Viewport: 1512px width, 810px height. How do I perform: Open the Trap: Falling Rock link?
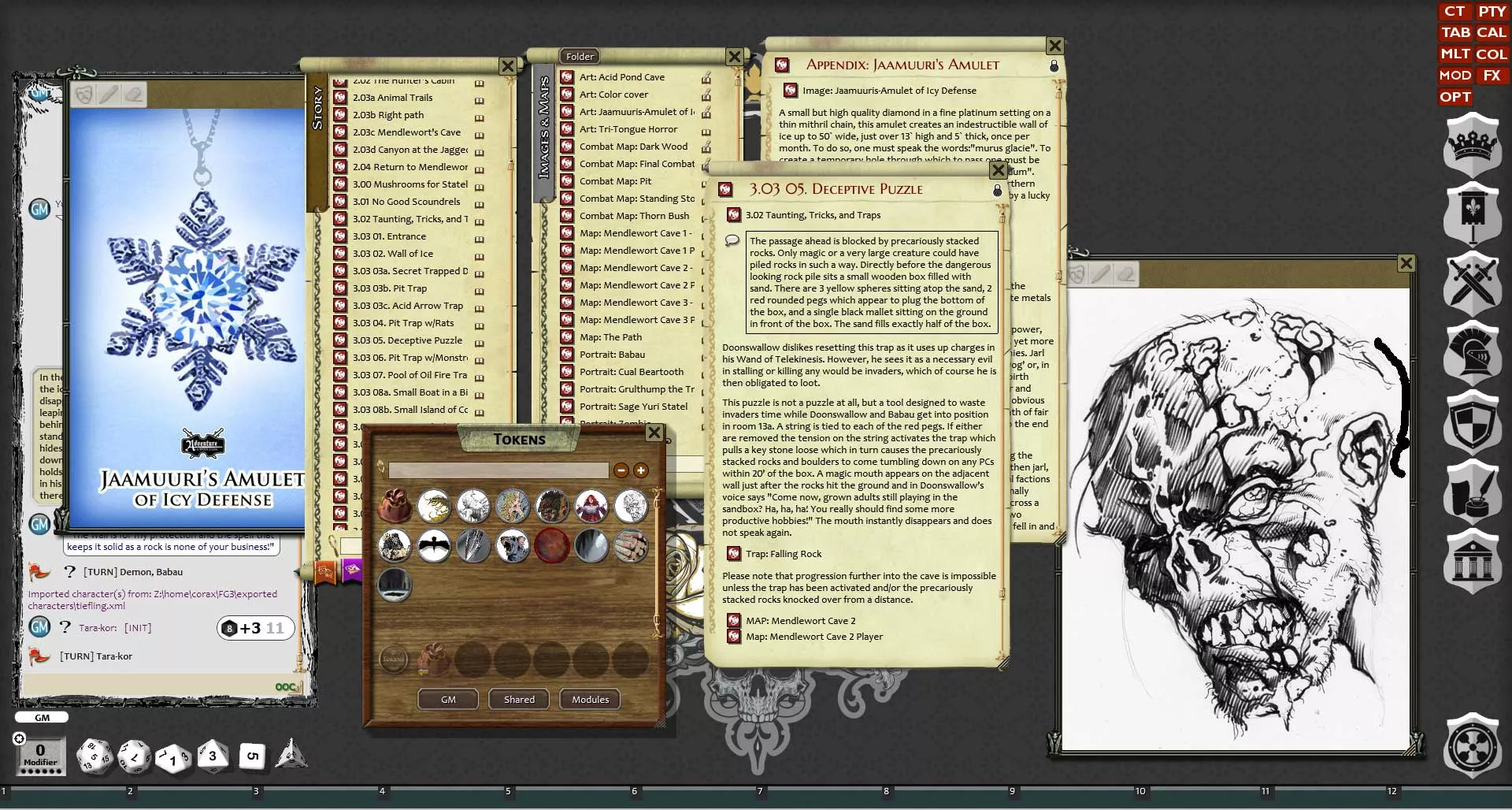coord(784,554)
